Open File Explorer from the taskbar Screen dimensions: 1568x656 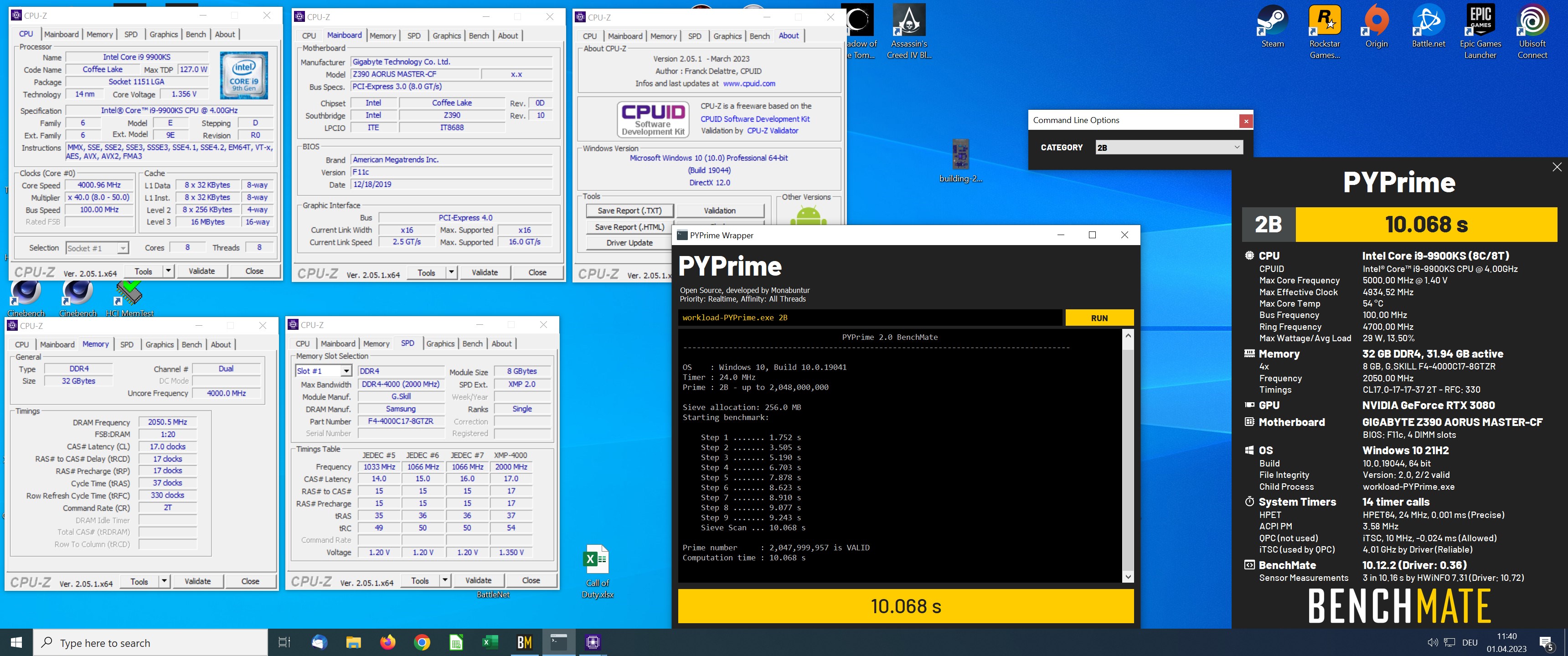[x=354, y=642]
